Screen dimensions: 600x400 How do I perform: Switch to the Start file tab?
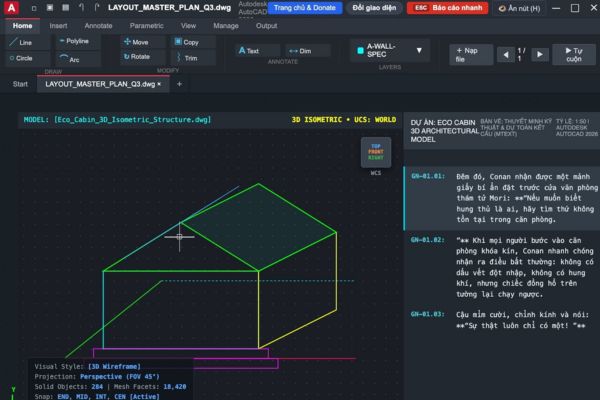click(x=20, y=84)
